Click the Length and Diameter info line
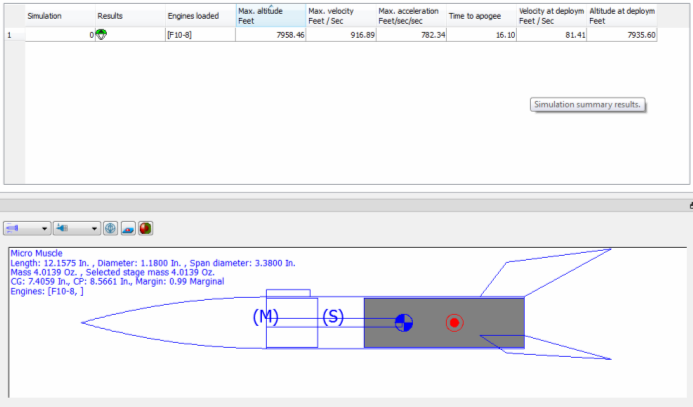 153,263
